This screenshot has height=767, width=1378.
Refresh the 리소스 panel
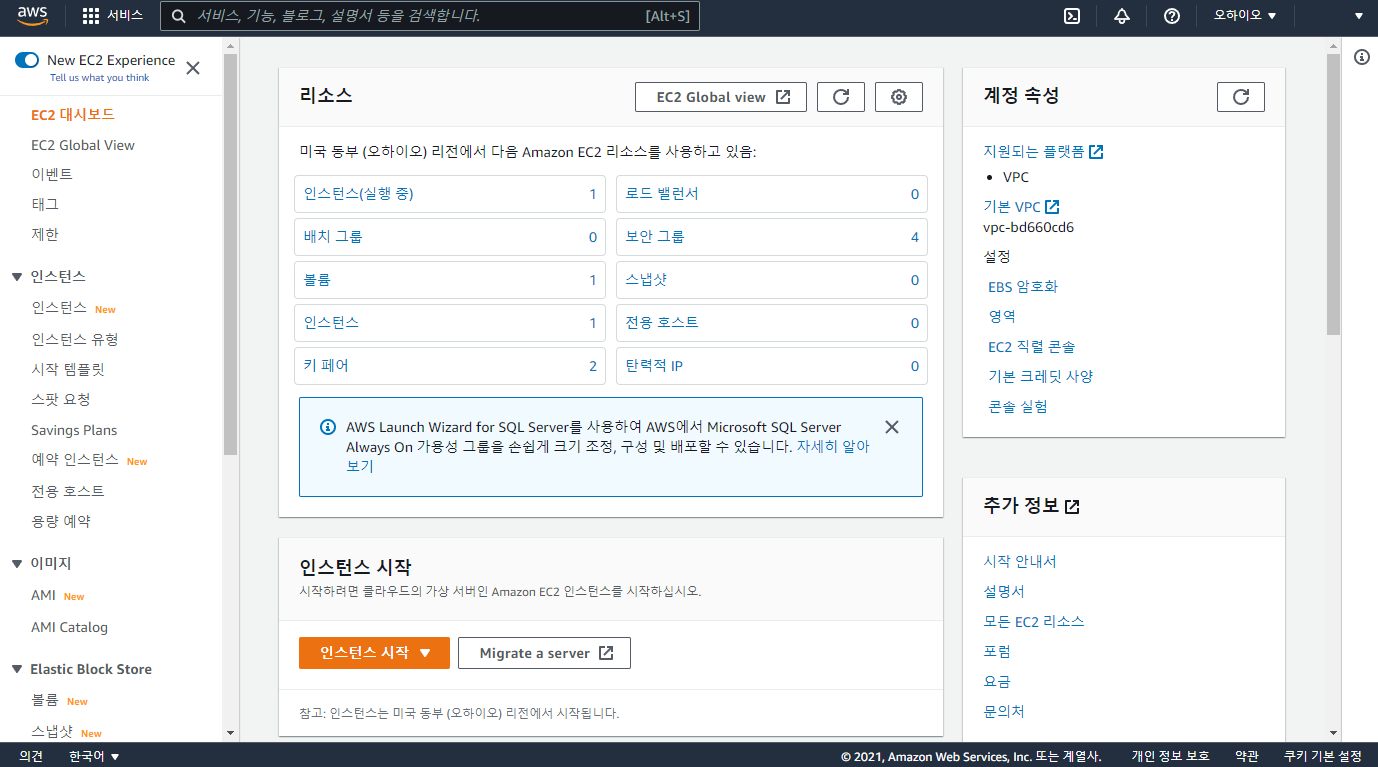(x=841, y=97)
